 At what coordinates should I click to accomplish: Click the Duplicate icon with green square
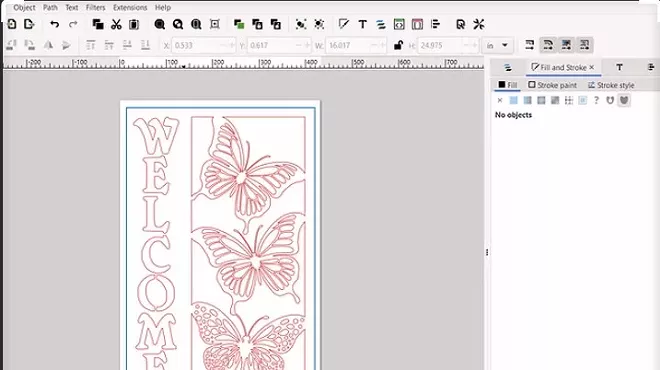(x=239, y=24)
